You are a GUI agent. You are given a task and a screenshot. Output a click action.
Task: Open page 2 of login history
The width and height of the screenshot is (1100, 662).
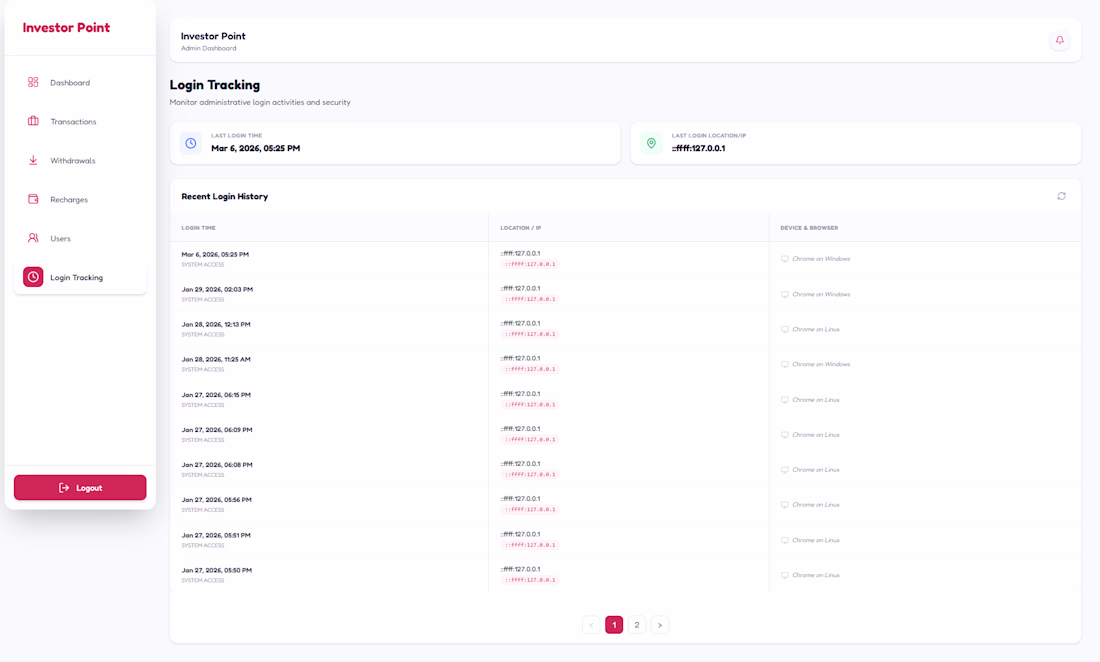[637, 625]
